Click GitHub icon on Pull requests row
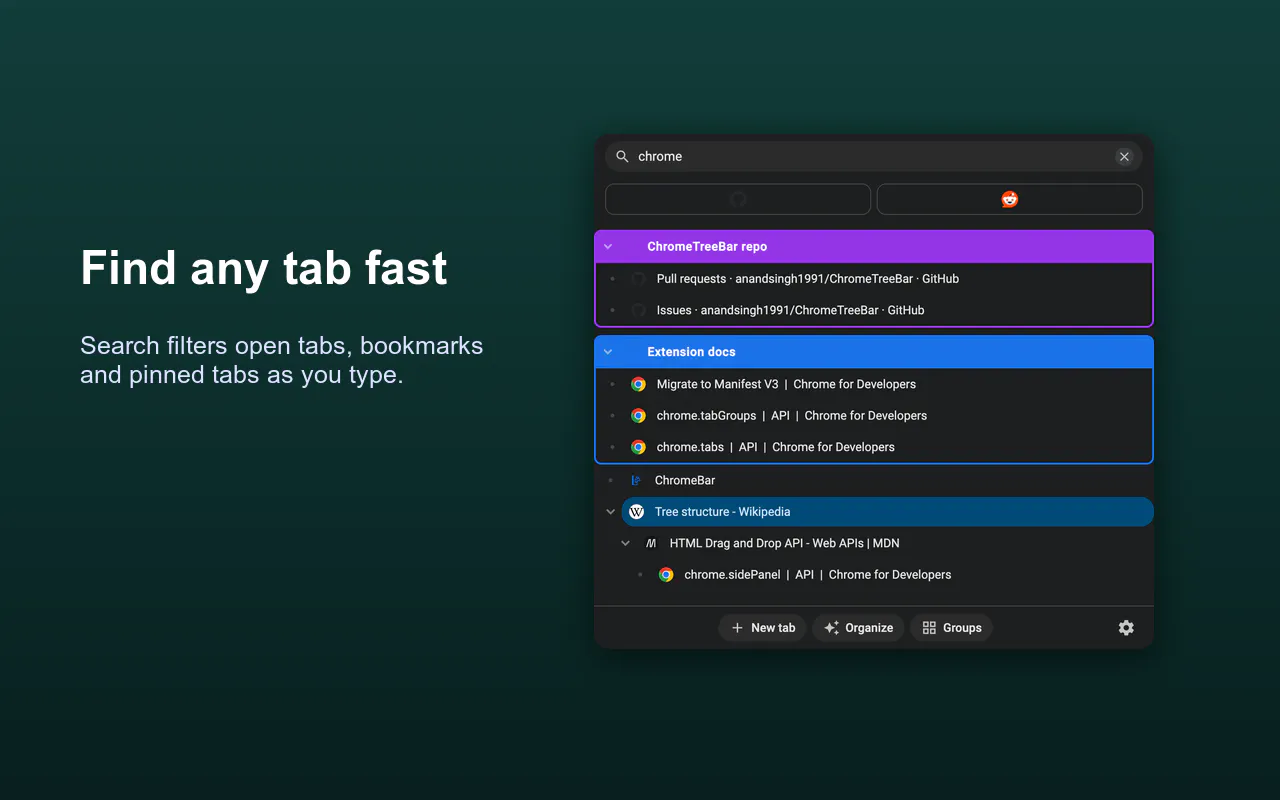This screenshot has height=800, width=1280. (638, 279)
